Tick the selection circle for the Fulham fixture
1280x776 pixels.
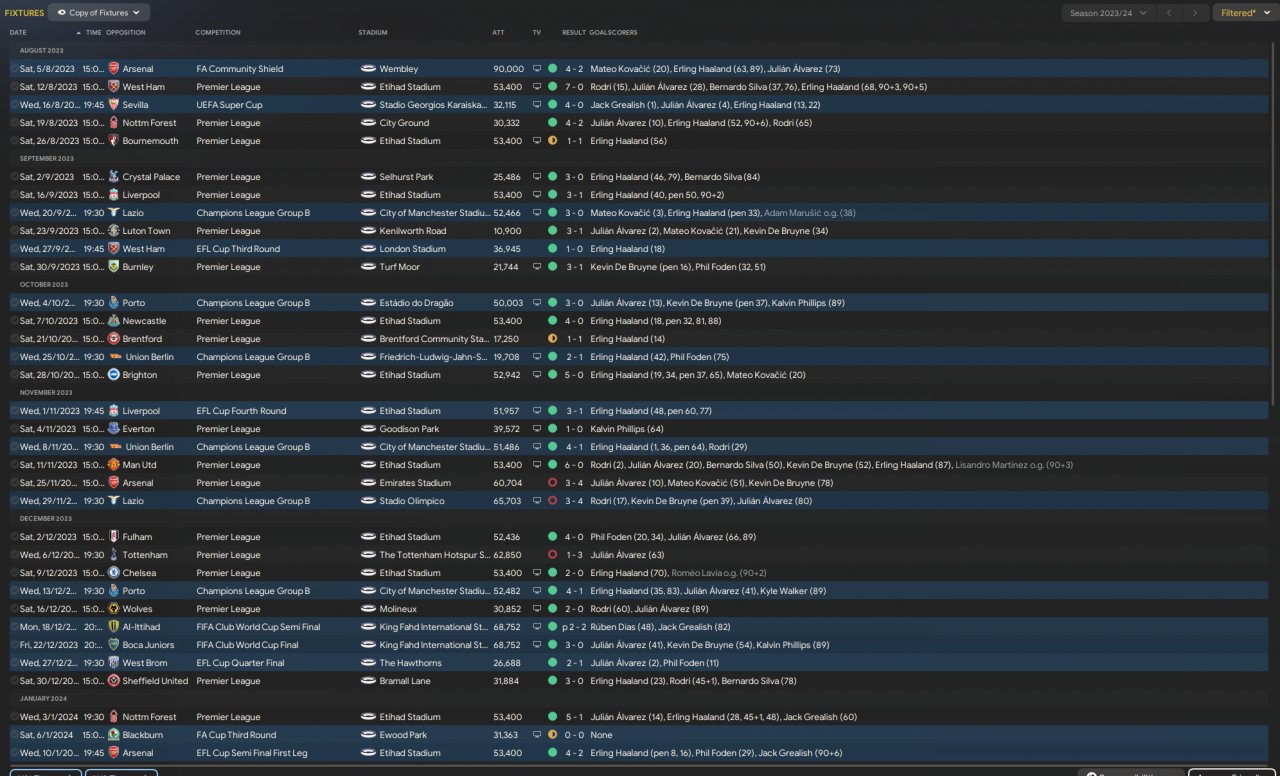tap(14, 537)
